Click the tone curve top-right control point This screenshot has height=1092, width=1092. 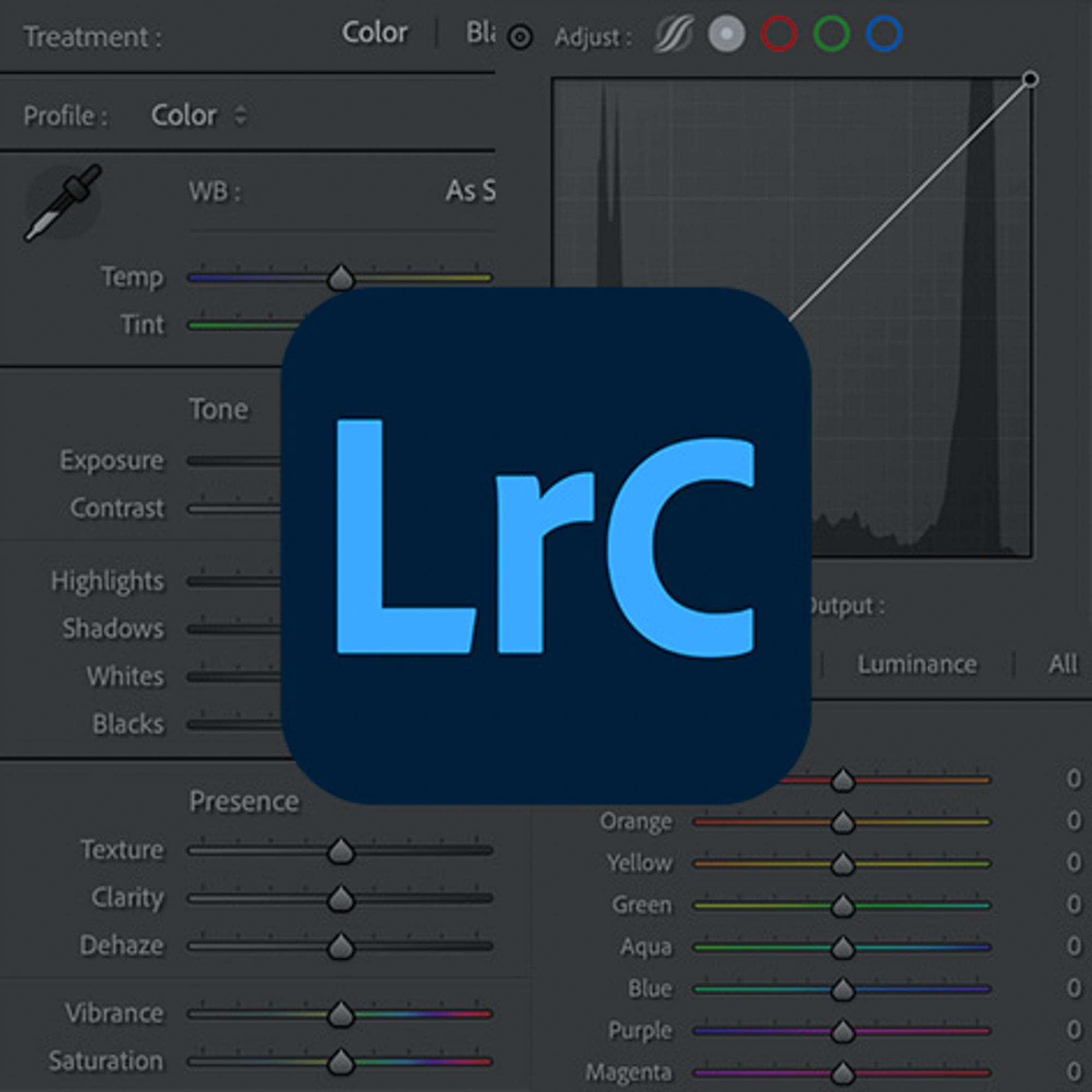click(x=1030, y=79)
